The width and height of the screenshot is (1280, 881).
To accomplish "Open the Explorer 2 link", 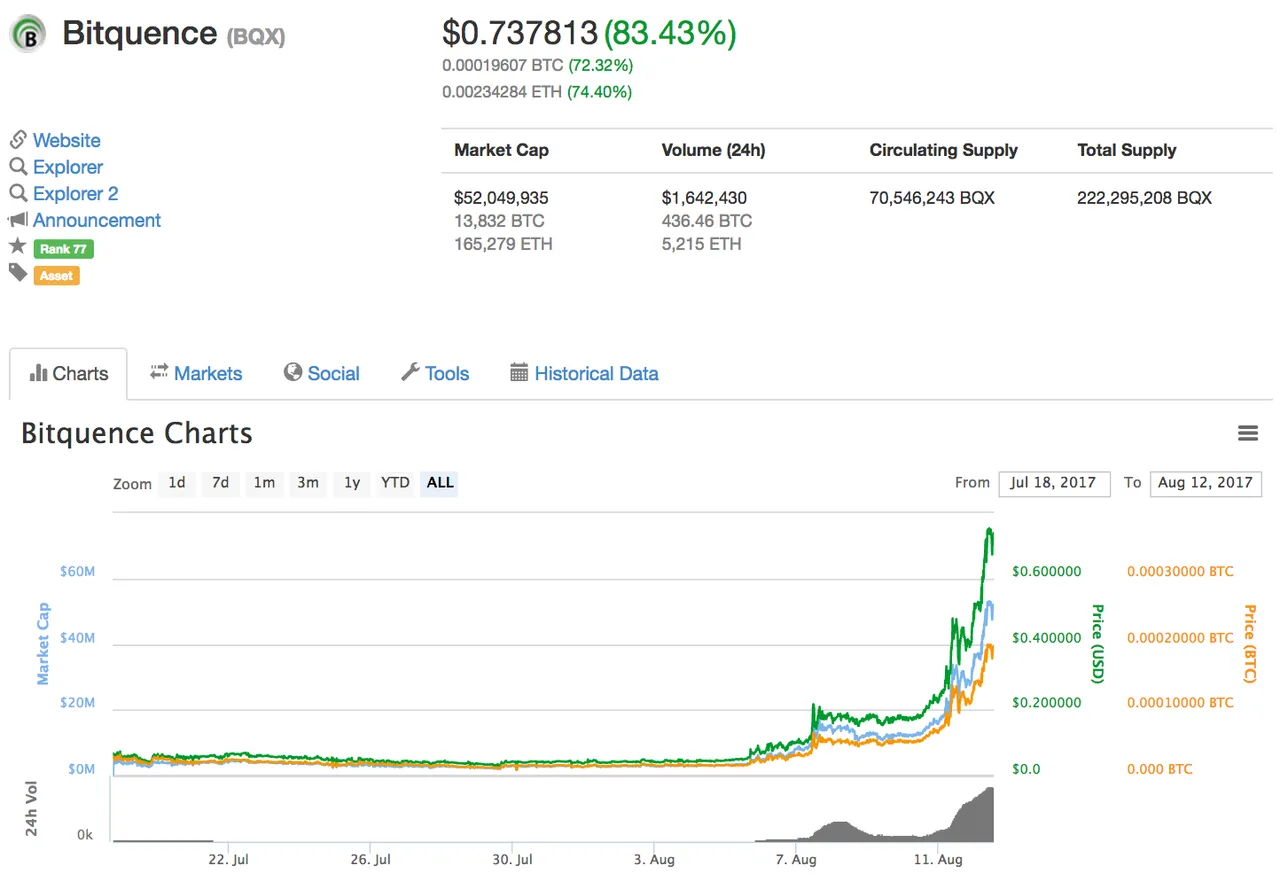I will point(76,193).
